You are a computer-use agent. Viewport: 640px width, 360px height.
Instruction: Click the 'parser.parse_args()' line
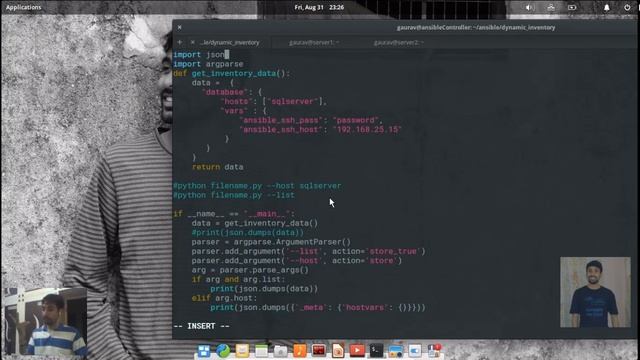tap(250, 270)
